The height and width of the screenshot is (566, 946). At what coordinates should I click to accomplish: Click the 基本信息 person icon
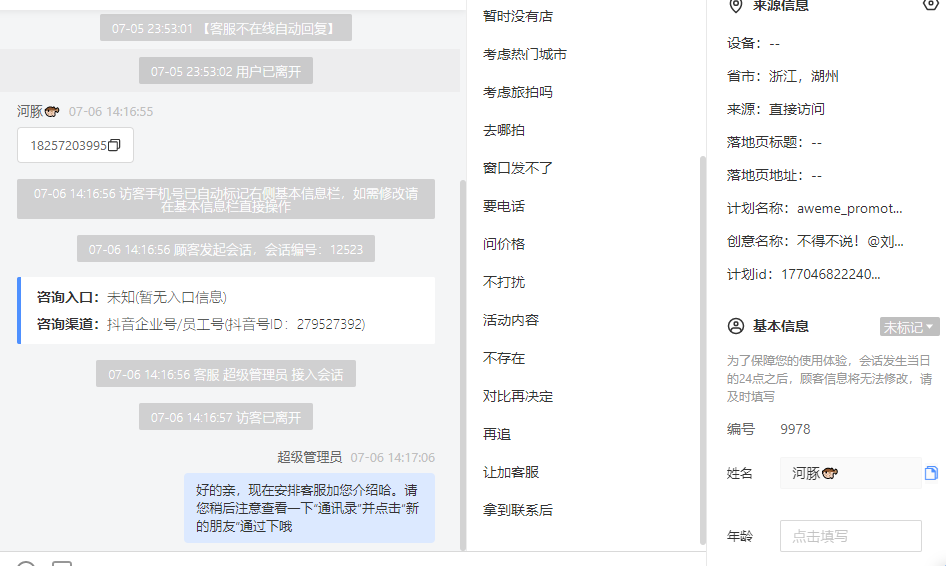tap(735, 326)
